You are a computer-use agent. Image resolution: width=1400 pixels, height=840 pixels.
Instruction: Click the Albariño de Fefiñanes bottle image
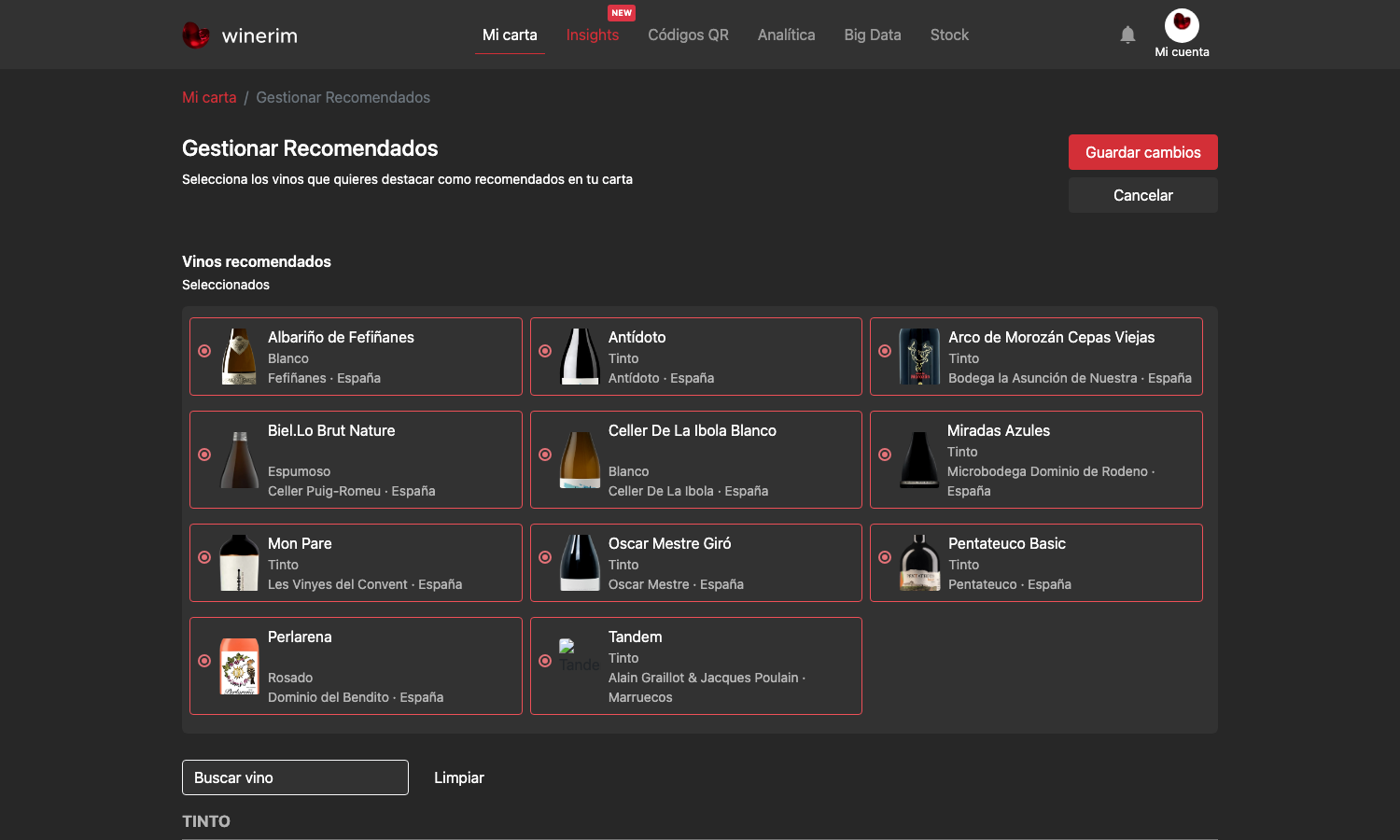239,357
